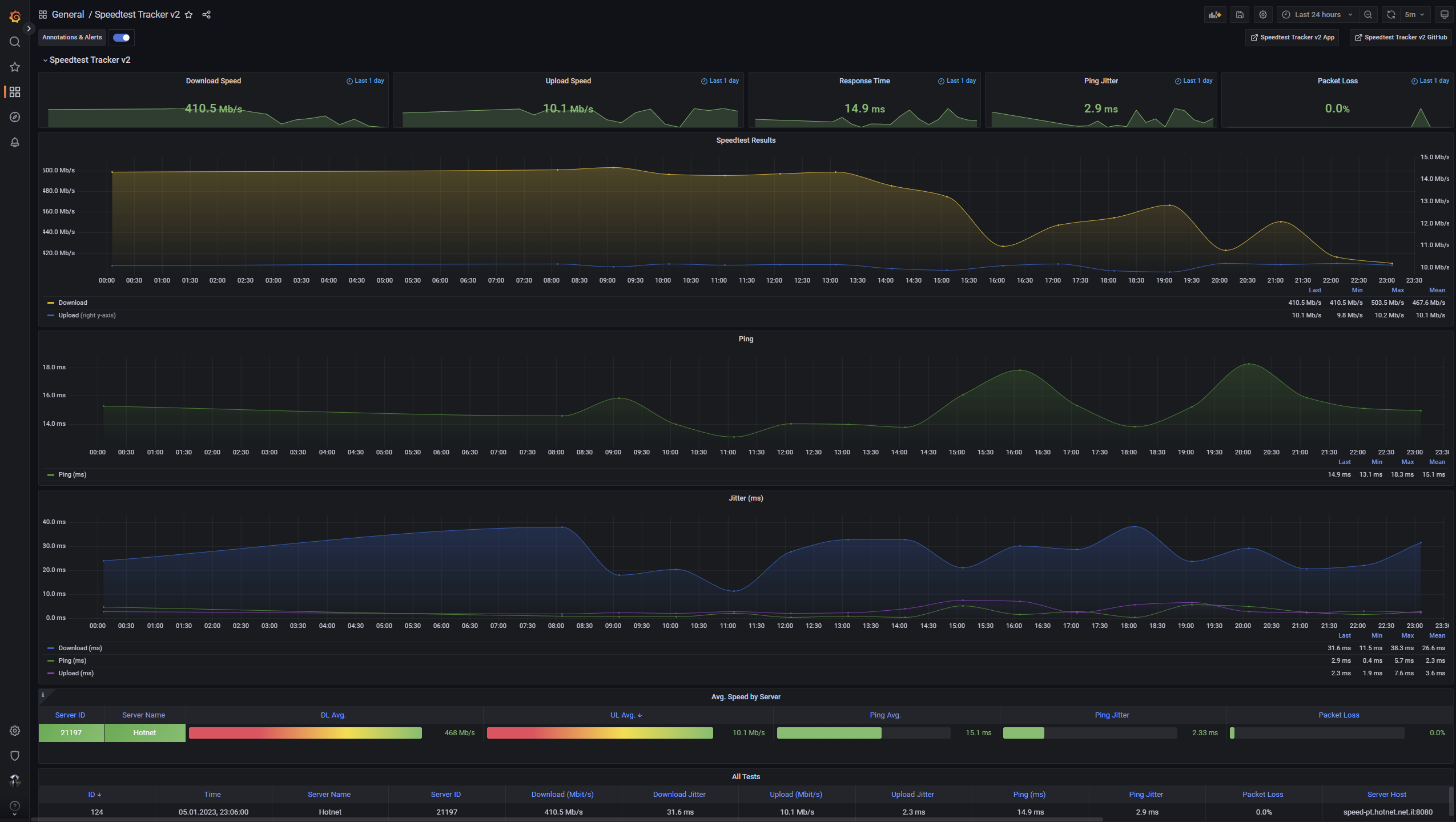Open Alerting bell in sidebar
Screen dimensions: 1456x822
(x=15, y=142)
